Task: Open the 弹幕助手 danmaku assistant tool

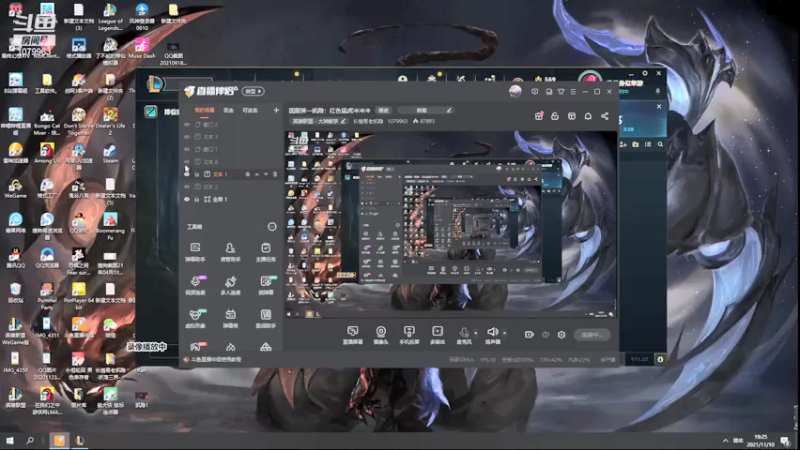Action: (x=195, y=252)
